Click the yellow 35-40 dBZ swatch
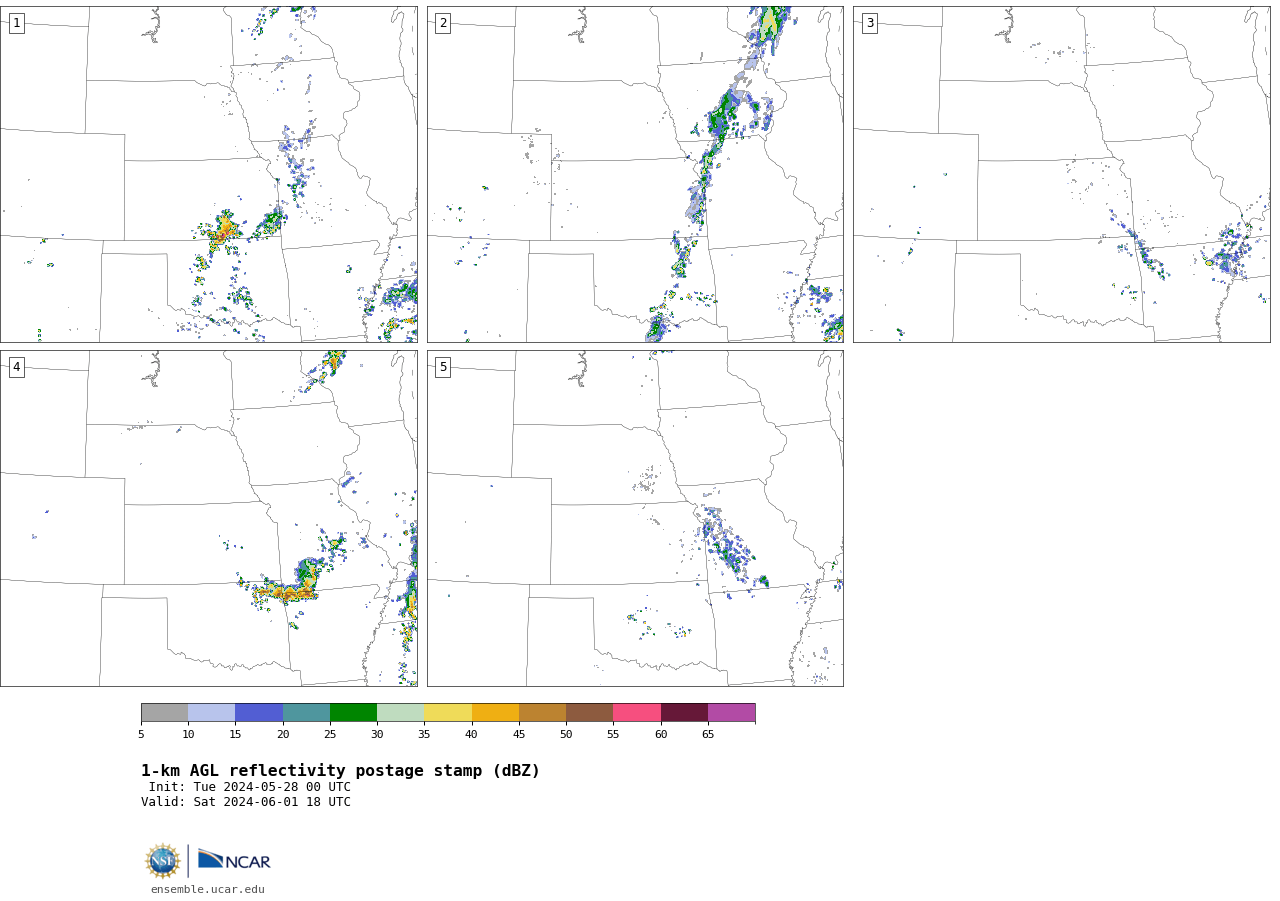The height and width of the screenshot is (901, 1280). click(448, 712)
